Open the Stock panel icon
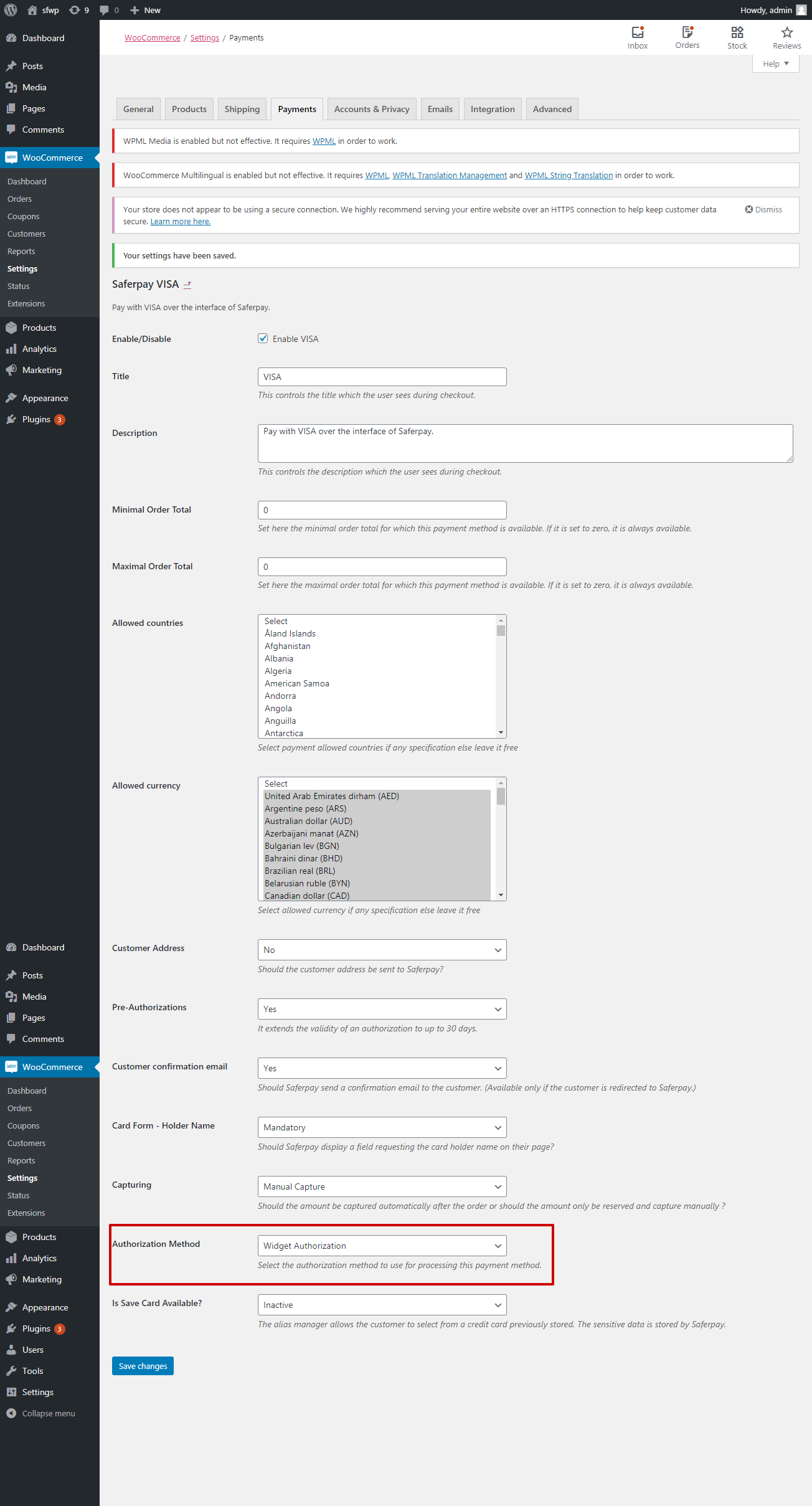Screen dimensions: 812x1506 737,37
